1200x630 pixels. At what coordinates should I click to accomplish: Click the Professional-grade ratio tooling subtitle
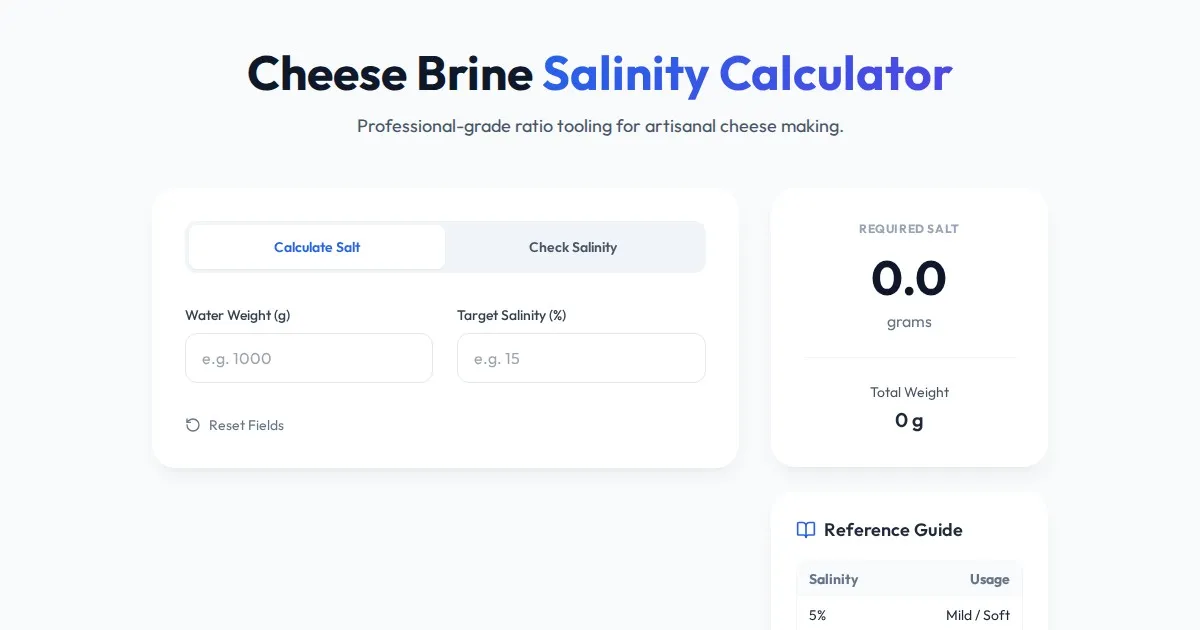600,127
